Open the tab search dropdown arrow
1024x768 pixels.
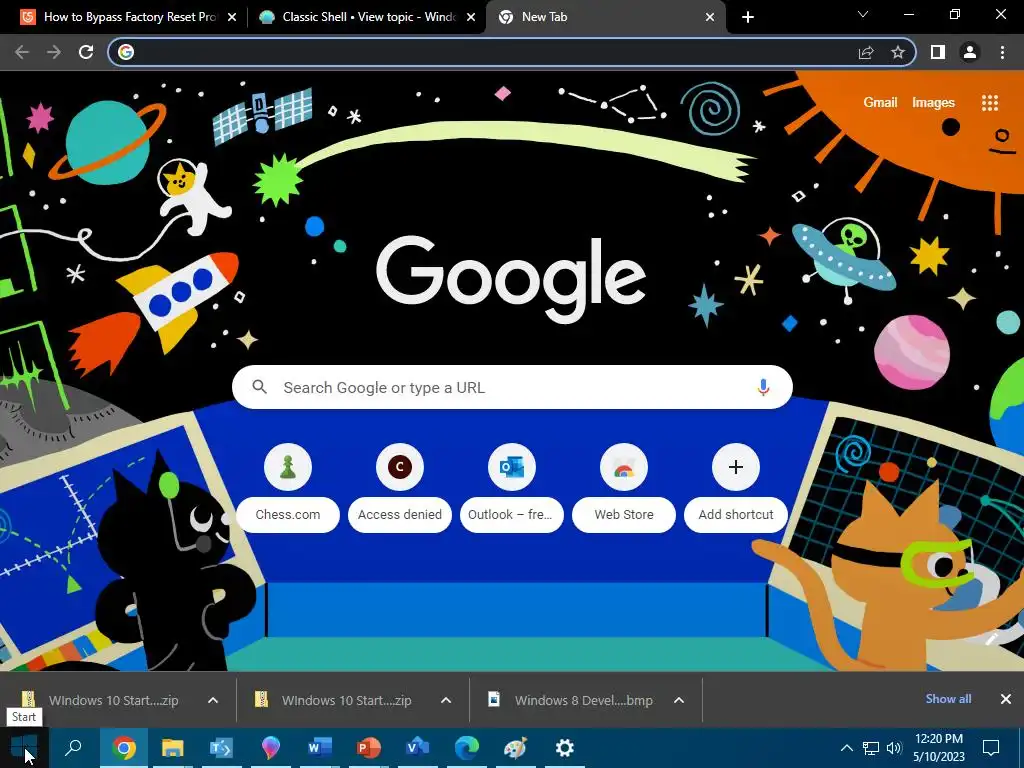863,14
